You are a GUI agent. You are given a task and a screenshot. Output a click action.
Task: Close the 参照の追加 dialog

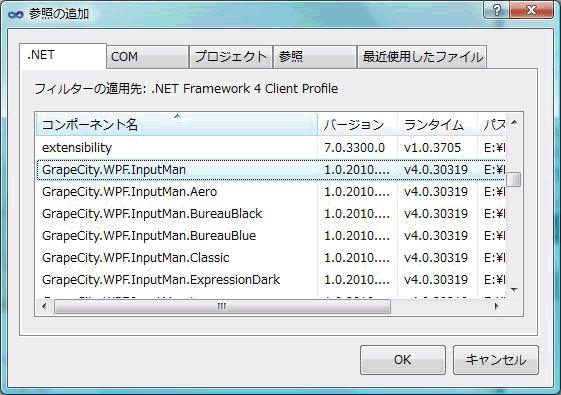(x=531, y=10)
